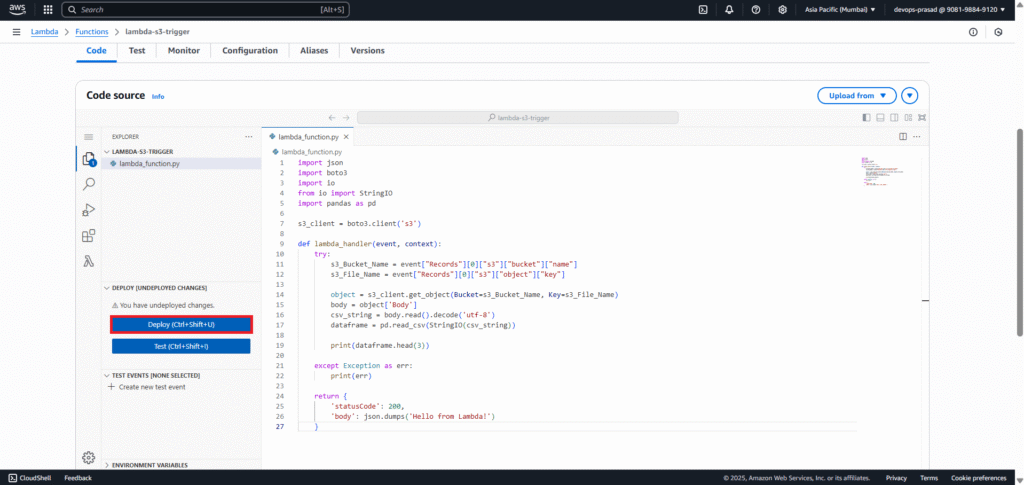Show the Explorer files view icon
This screenshot has width=1024, height=485.
tap(89, 159)
